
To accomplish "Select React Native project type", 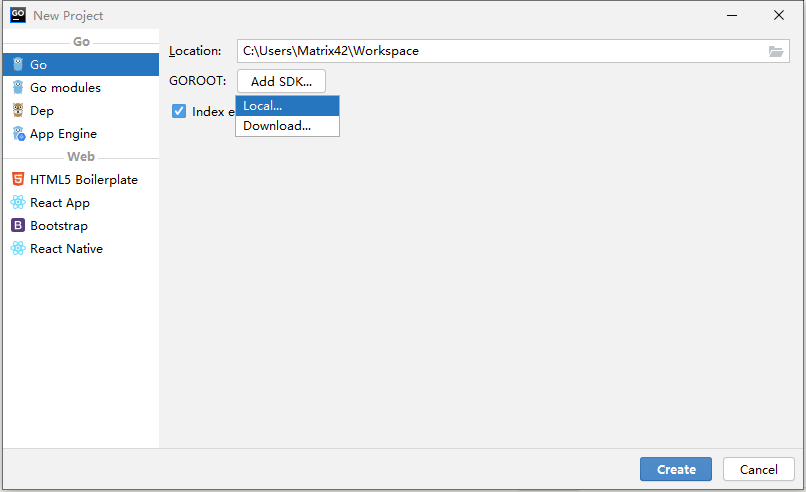I will tap(81, 249).
